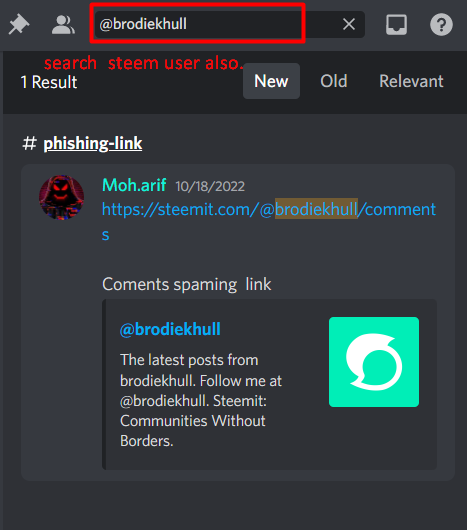Screen dimensions: 467x530
Task: Click the 'Coments spaming link' message text
Action: [x=187, y=284]
